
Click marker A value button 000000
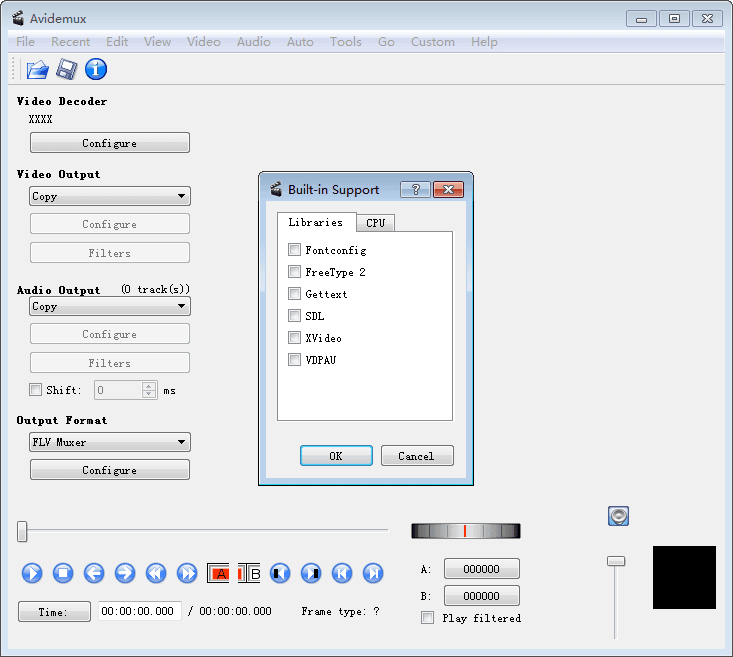click(481, 569)
